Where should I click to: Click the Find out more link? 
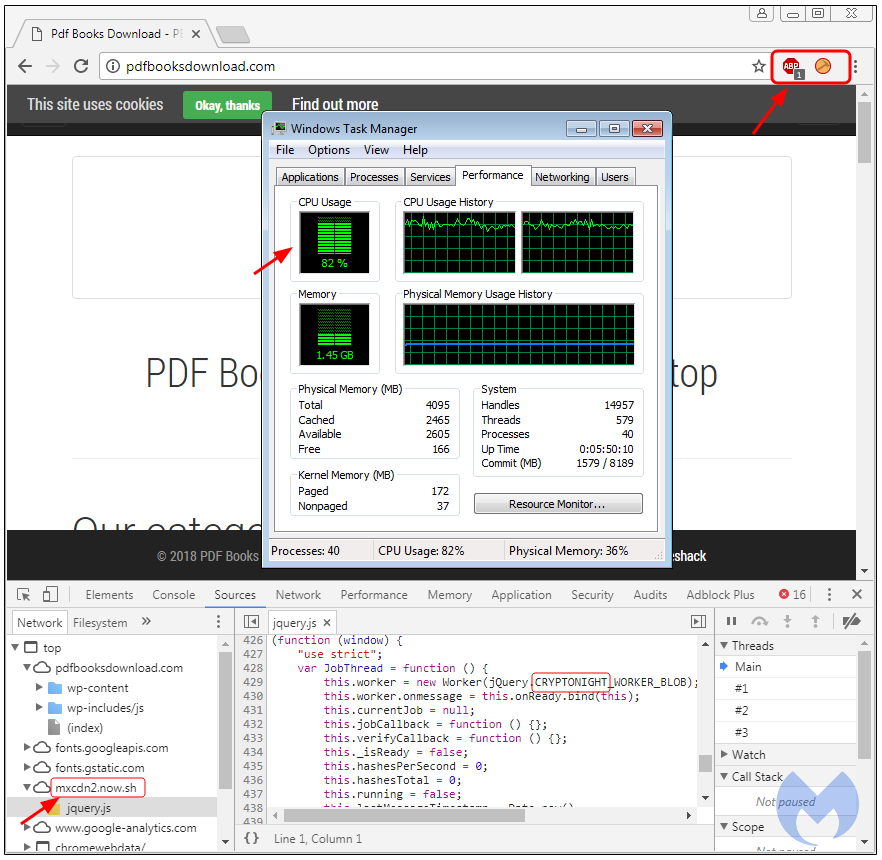pyautogui.click(x=335, y=105)
